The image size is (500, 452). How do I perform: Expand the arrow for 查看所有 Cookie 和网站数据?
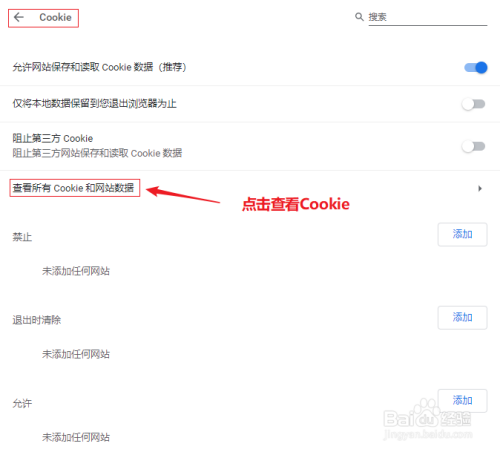pos(480,189)
